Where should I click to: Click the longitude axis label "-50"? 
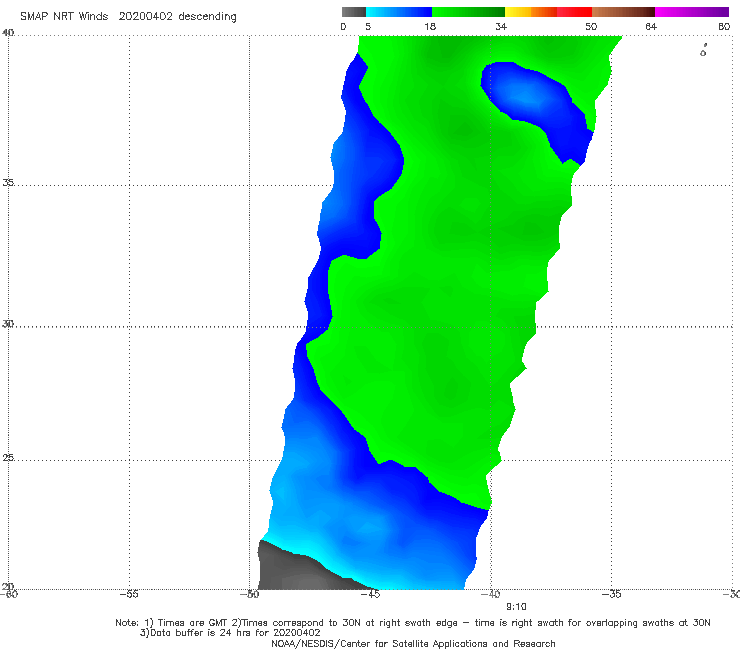coord(249,594)
